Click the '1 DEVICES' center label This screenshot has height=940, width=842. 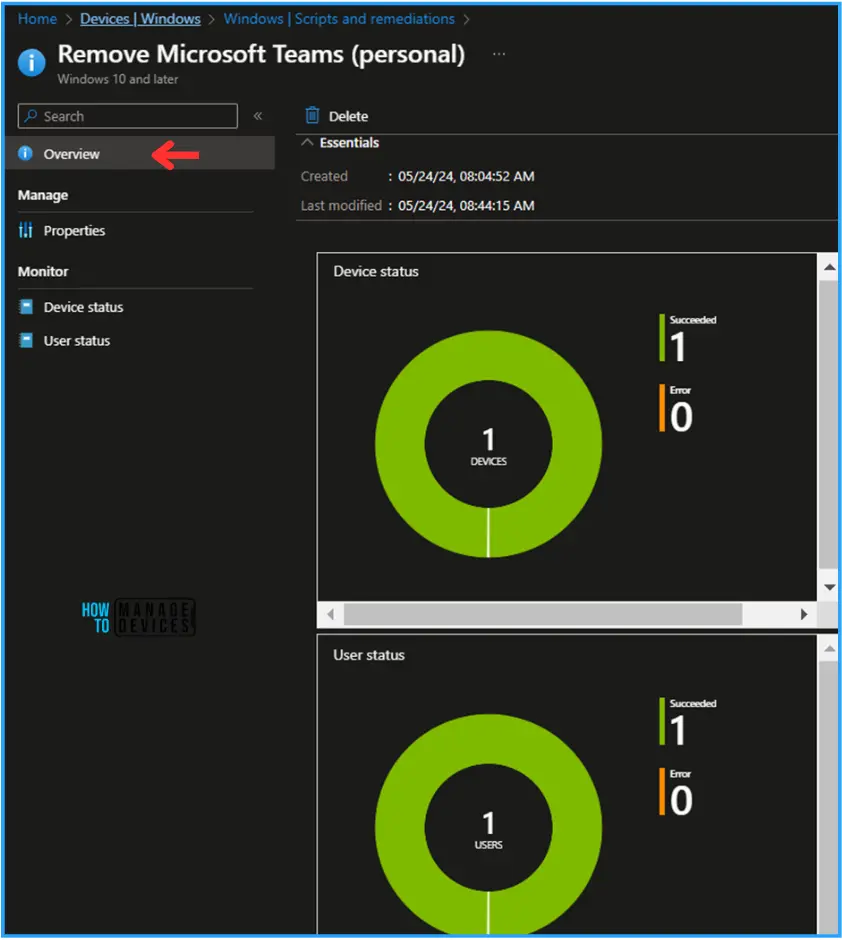(488, 447)
